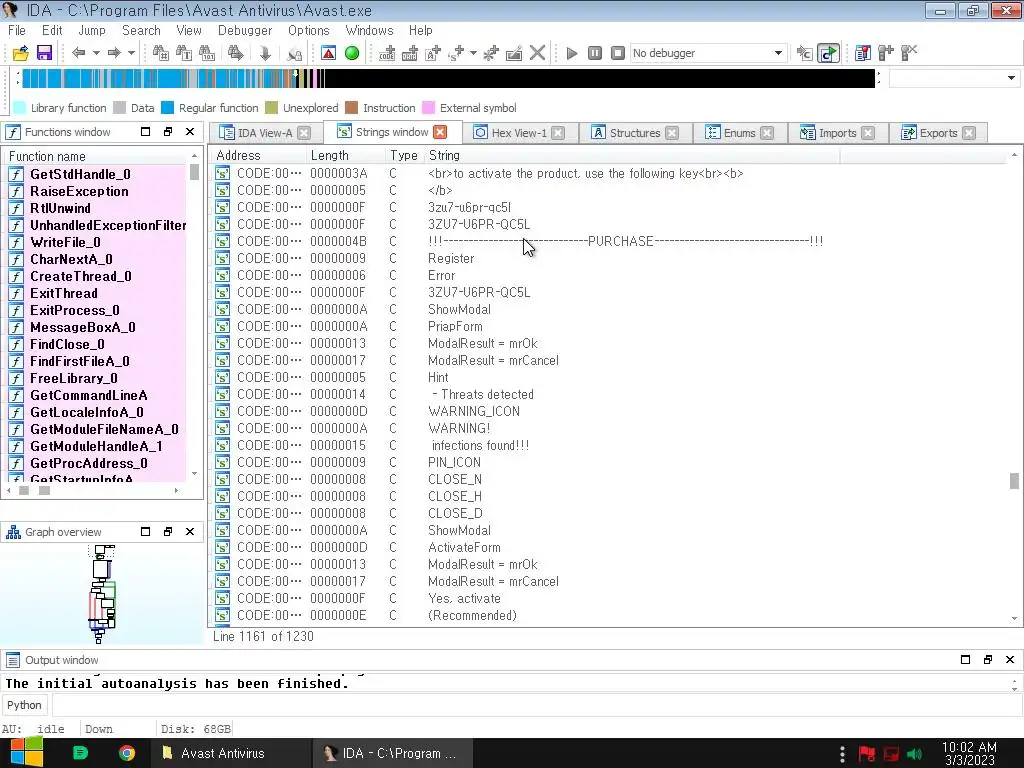The image size is (1024, 768).
Task: Click the arrow-to-C toolbar icon
Action: [x=805, y=53]
